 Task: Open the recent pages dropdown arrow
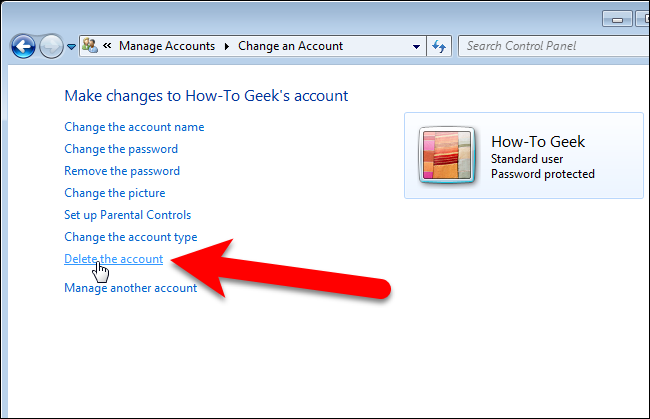click(71, 47)
